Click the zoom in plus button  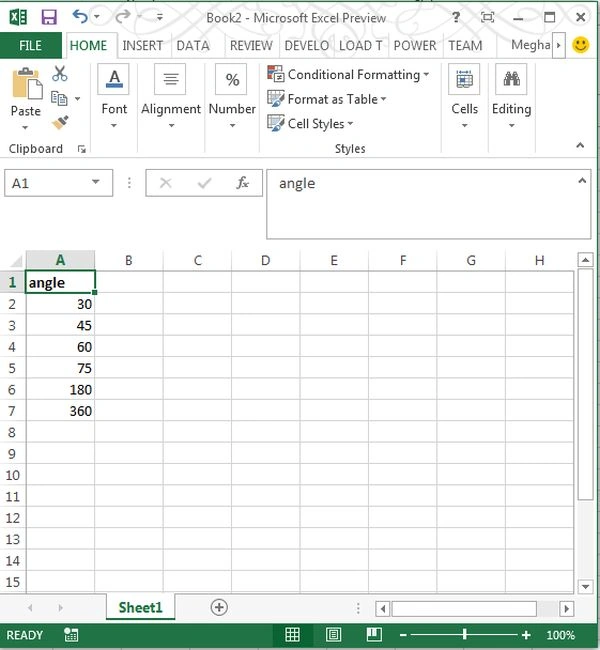[526, 635]
